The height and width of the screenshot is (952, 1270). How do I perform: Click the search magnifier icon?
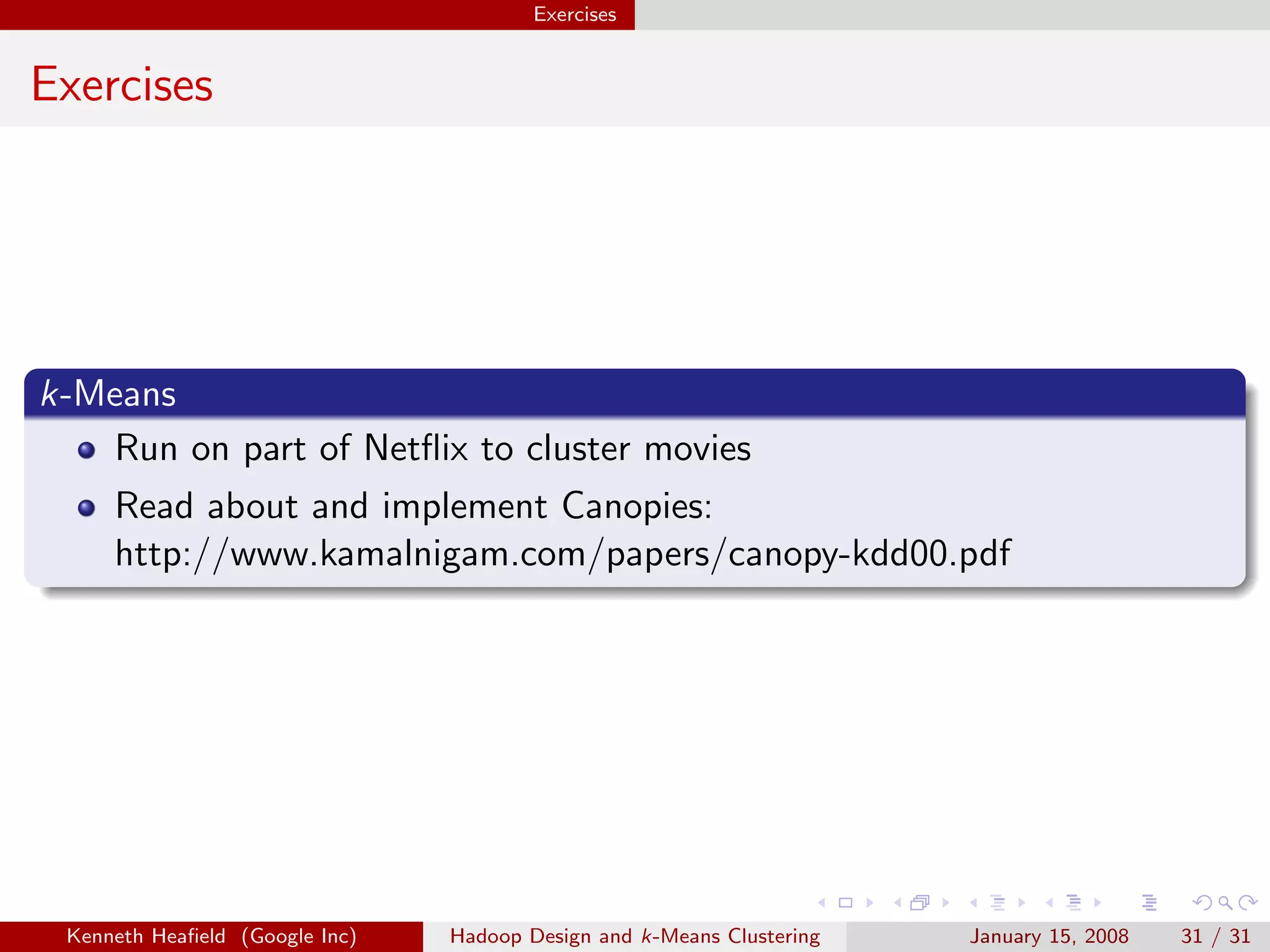tap(1225, 903)
